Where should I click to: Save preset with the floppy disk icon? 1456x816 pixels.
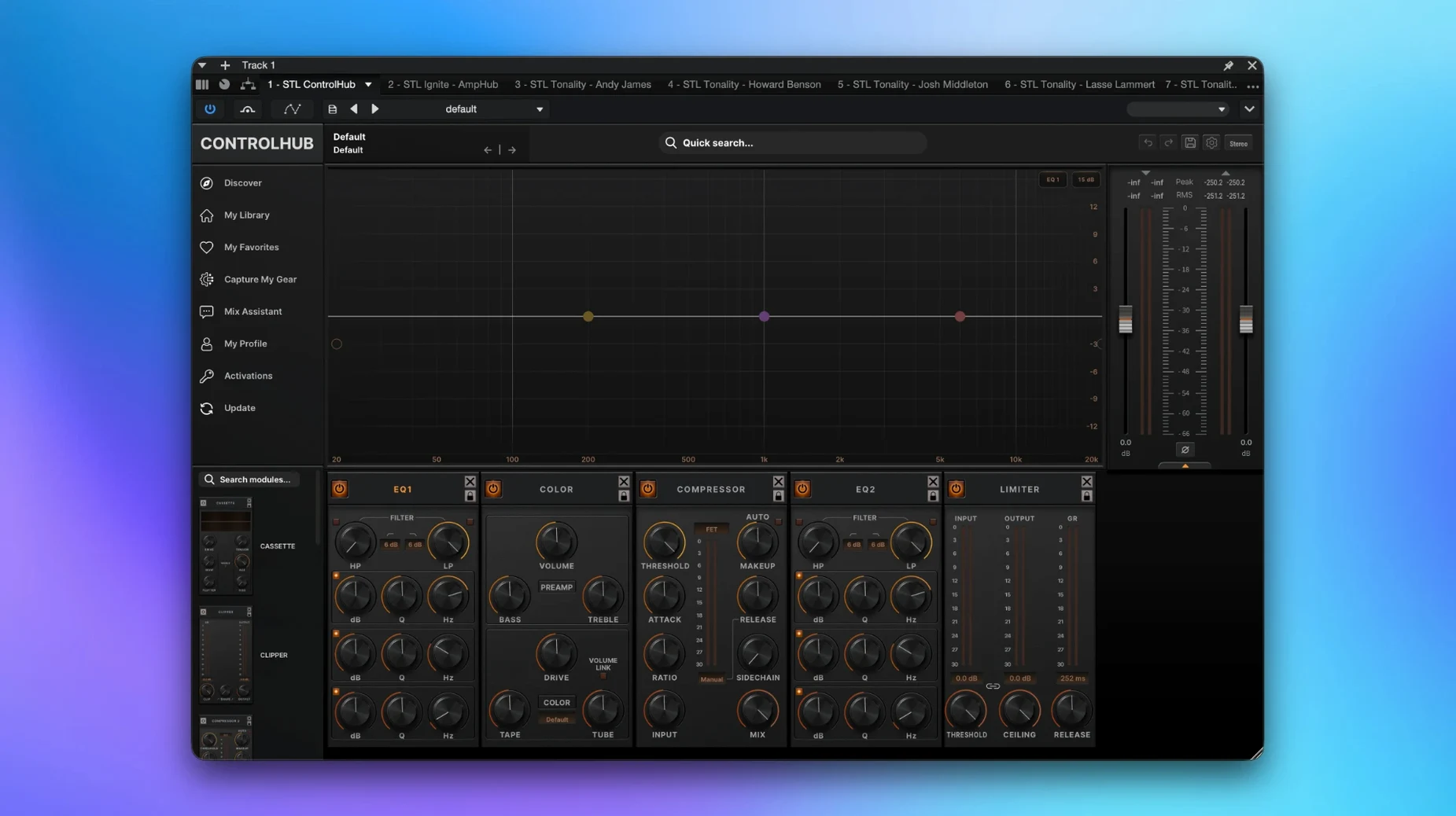1190,143
